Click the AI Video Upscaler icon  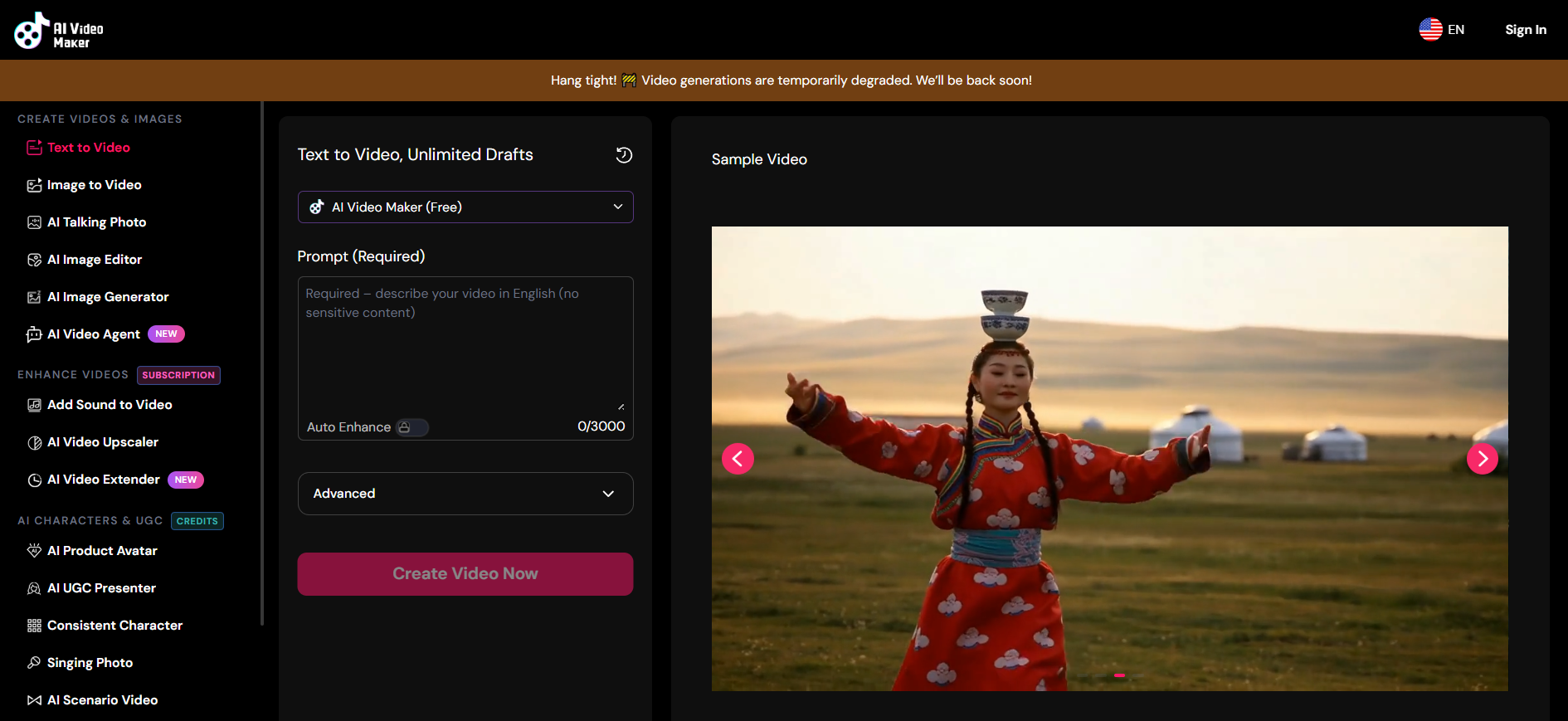(34, 442)
